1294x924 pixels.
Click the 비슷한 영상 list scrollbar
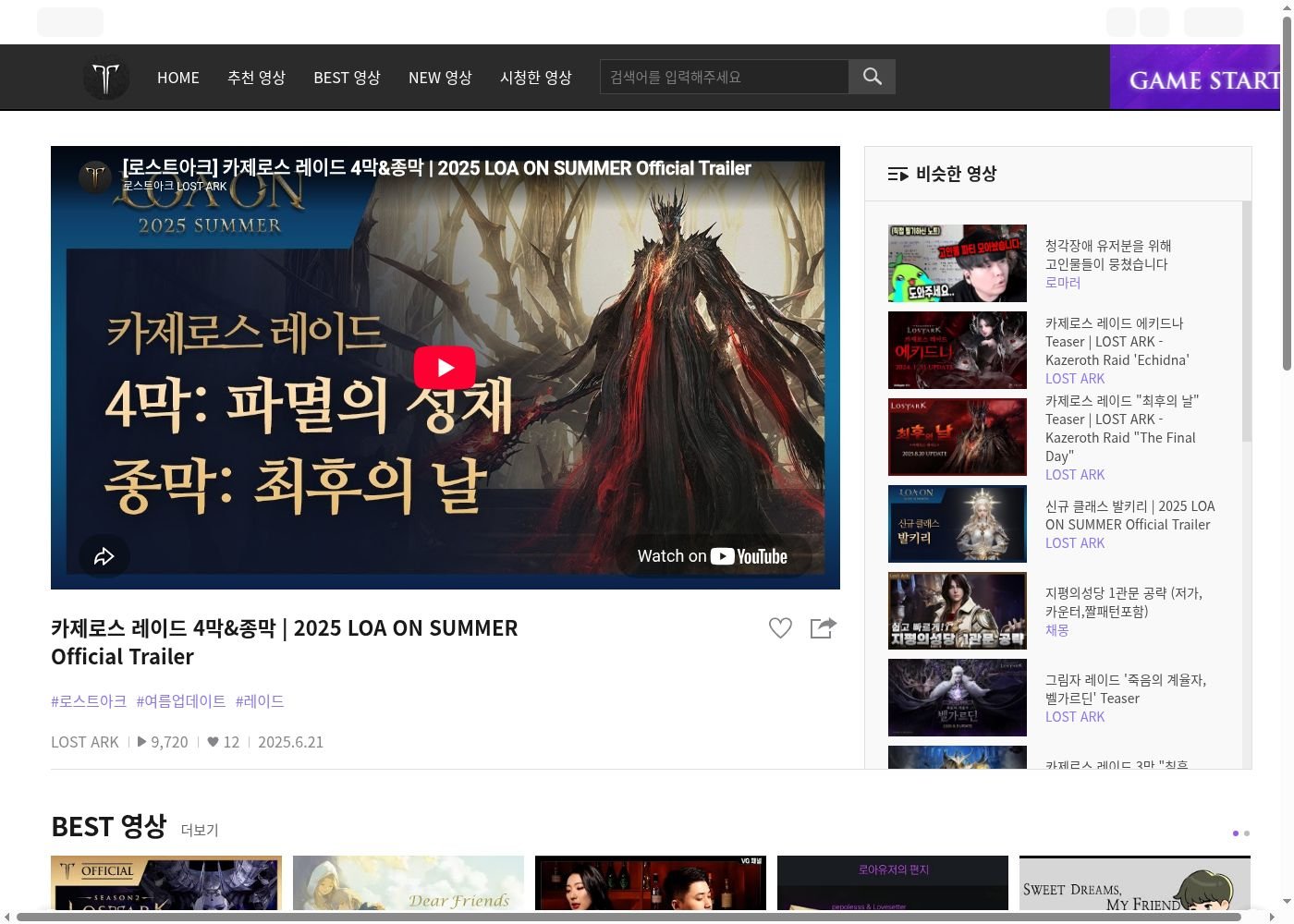click(x=1247, y=322)
